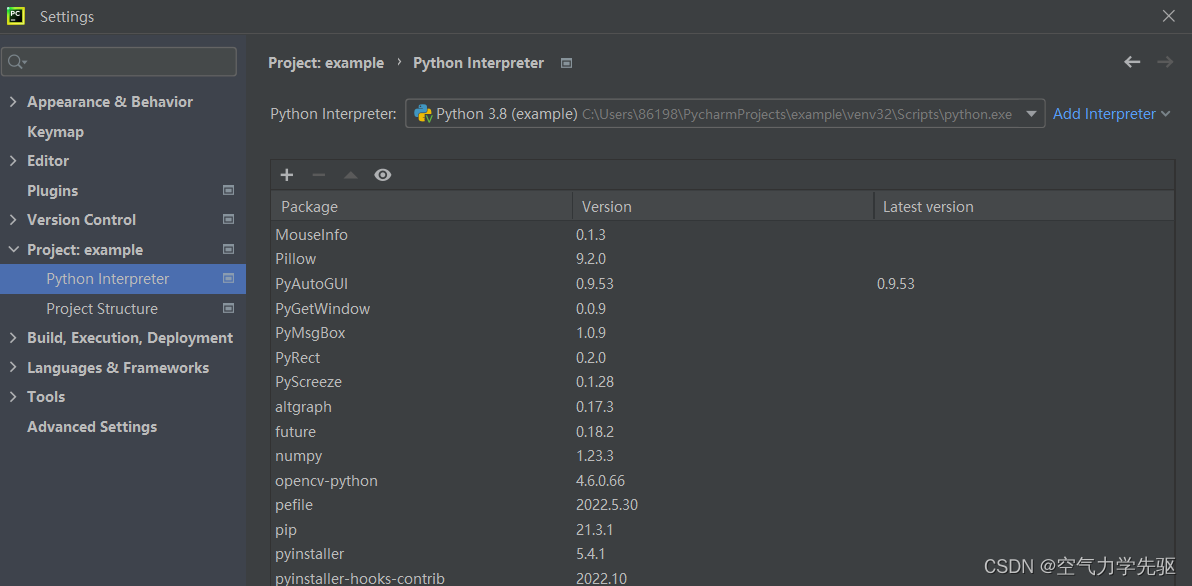Select the Project Structure item
The height and width of the screenshot is (586, 1192).
pyautogui.click(x=102, y=309)
